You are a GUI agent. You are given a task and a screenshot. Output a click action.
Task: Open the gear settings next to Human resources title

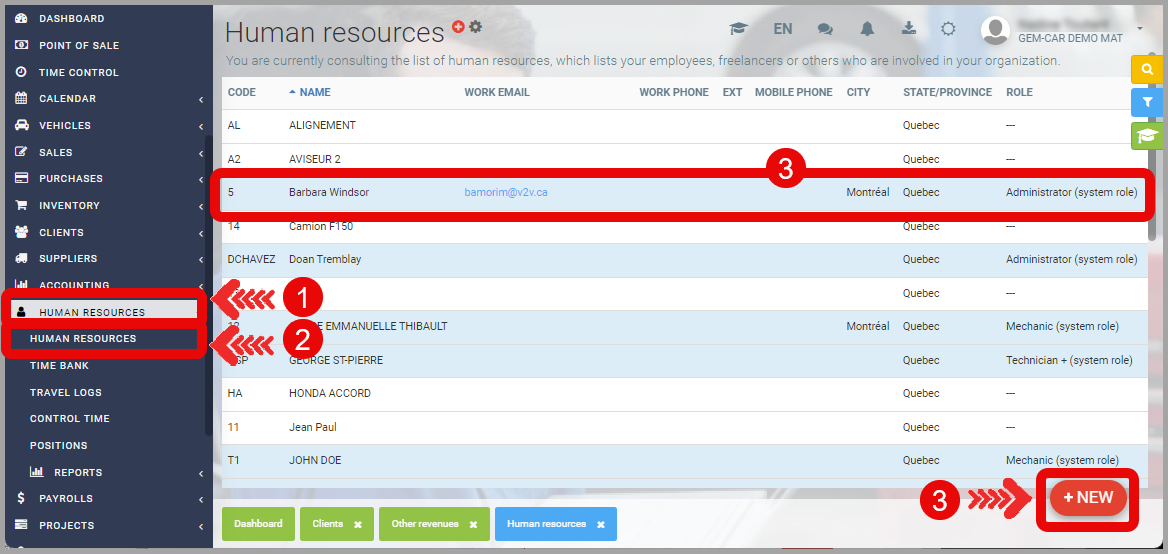pos(476,27)
